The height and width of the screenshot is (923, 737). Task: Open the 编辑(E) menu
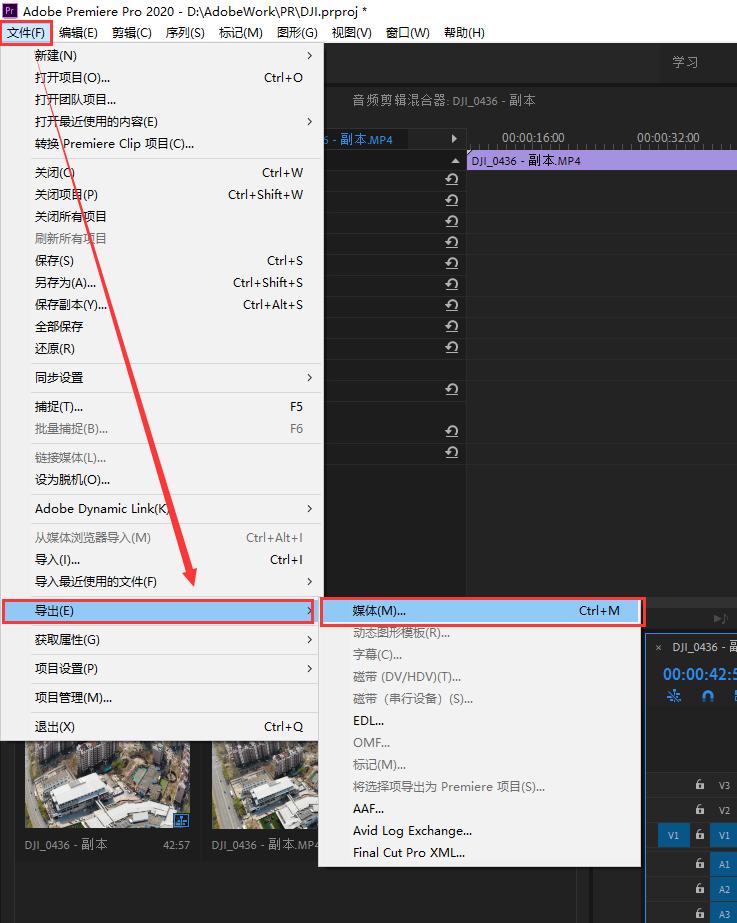pyautogui.click(x=78, y=33)
